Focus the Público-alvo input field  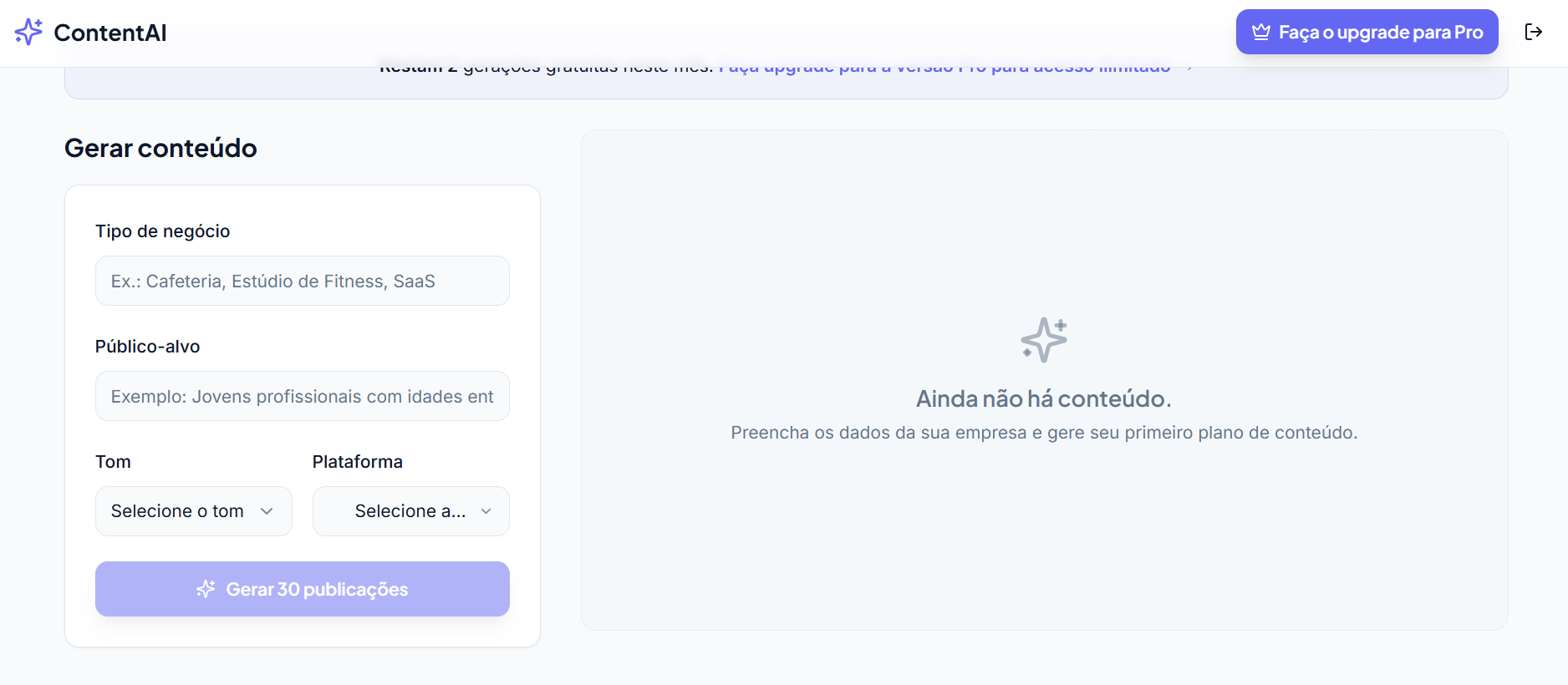[303, 396]
